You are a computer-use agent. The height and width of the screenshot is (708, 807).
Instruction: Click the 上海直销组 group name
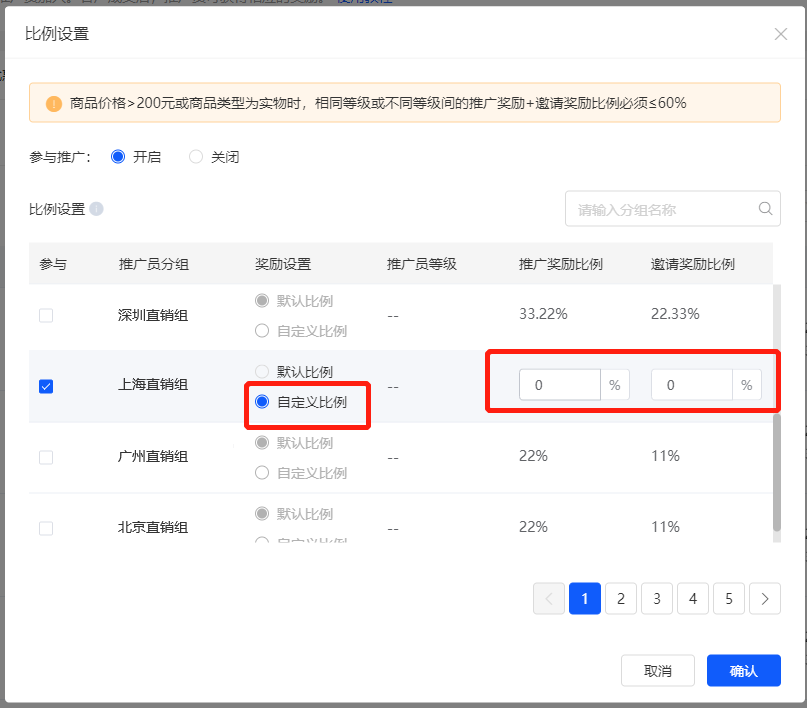coord(153,384)
